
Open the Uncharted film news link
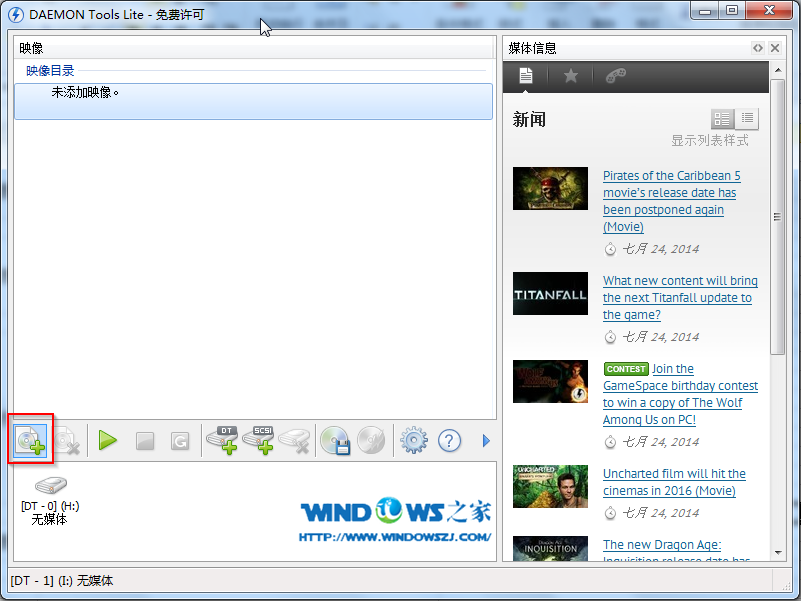click(674, 482)
